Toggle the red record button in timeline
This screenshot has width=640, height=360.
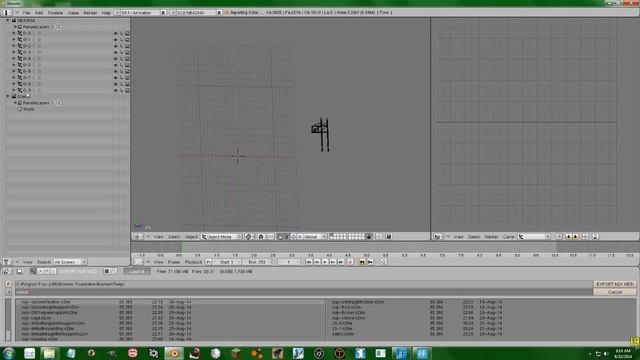click(x=350, y=262)
